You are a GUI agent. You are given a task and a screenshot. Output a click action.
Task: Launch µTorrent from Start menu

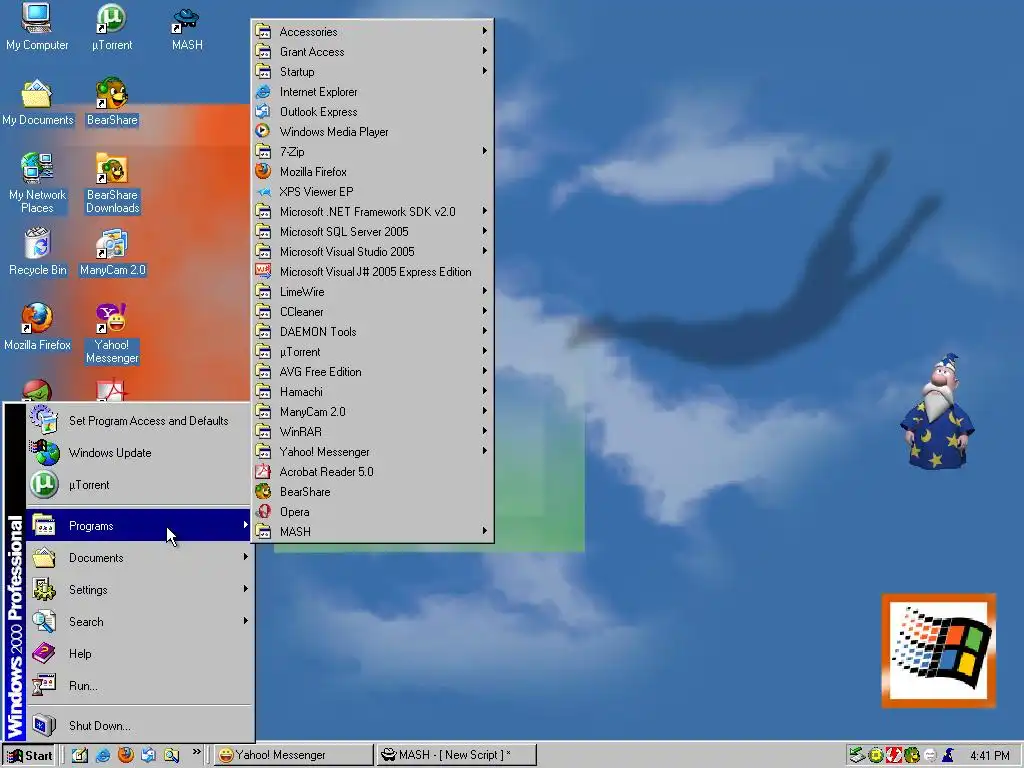(x=138, y=485)
